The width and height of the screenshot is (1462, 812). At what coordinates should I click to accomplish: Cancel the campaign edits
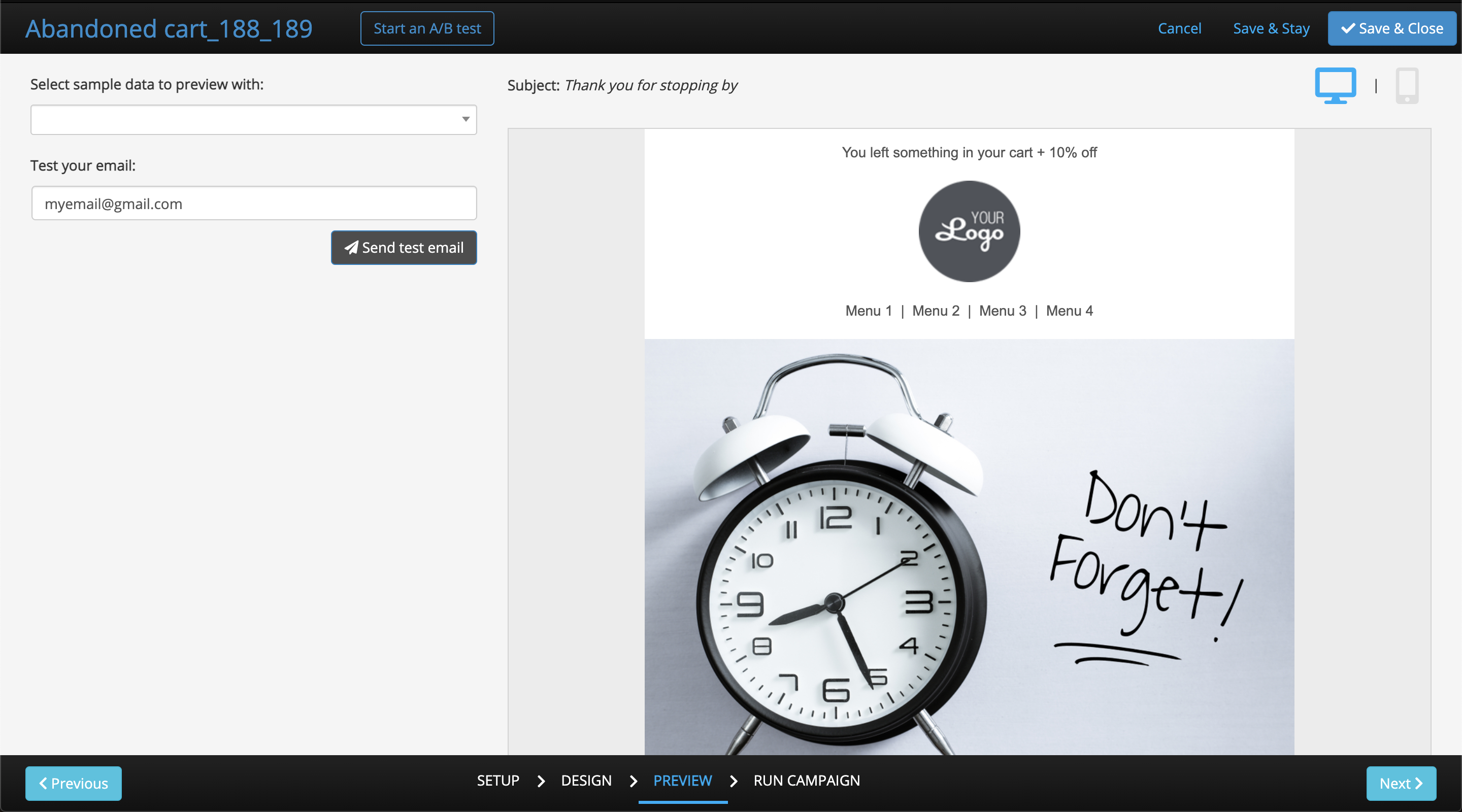1179,28
